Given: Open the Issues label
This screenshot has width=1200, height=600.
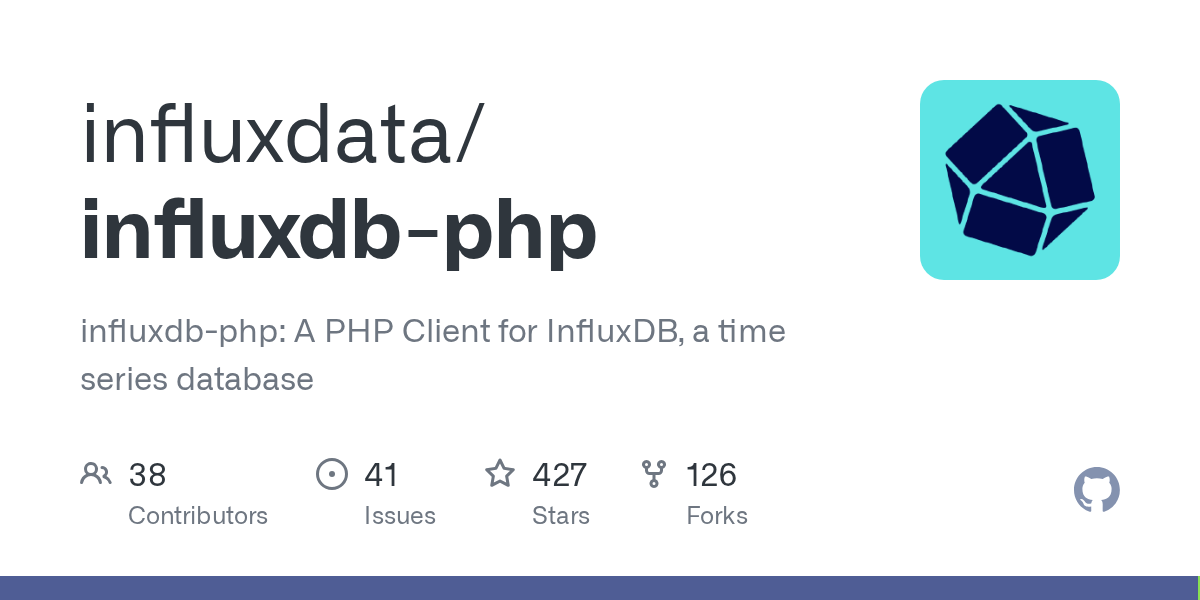Looking at the screenshot, I should click(400, 516).
